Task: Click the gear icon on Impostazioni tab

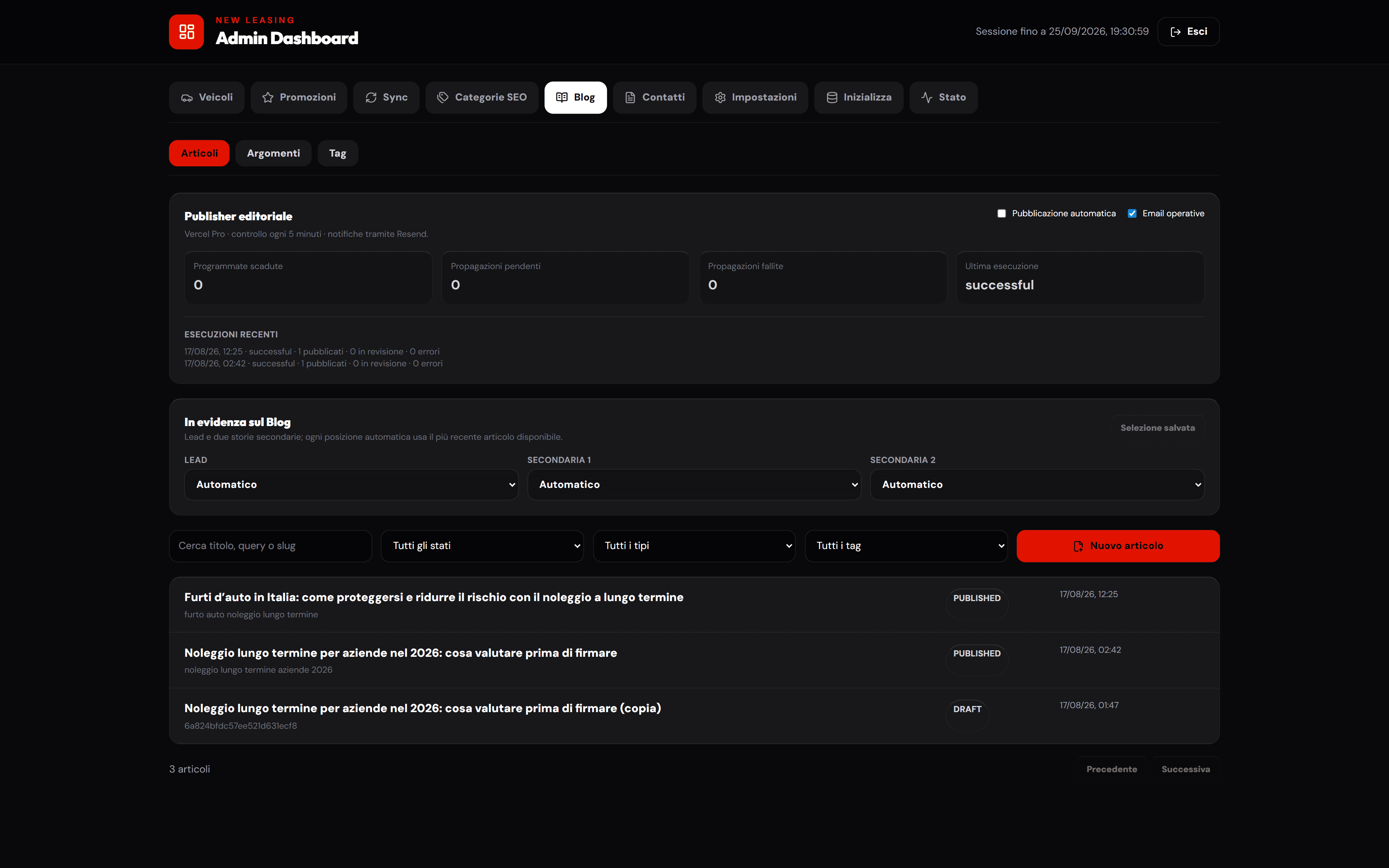Action: pyautogui.click(x=720, y=98)
